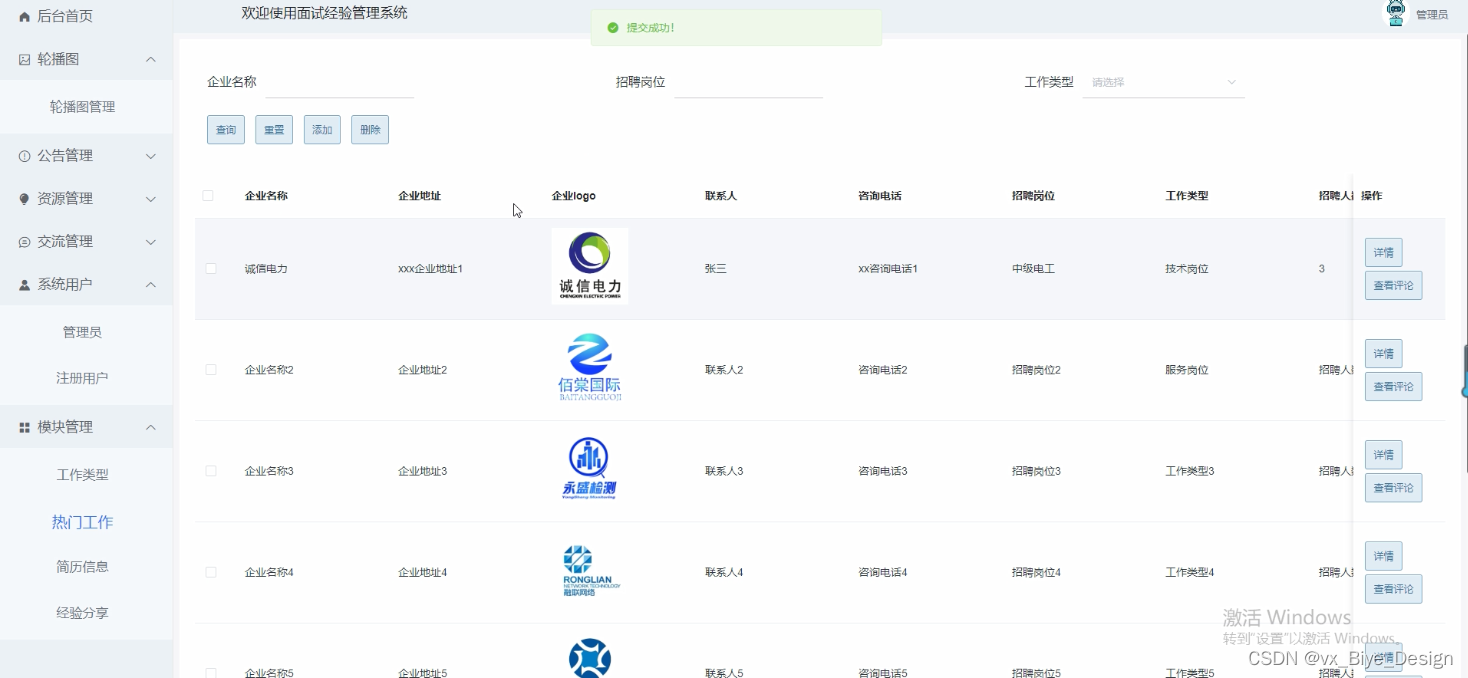Click the xxx企业地址1 cell
Screen dimensions: 1468x678
click(430, 269)
